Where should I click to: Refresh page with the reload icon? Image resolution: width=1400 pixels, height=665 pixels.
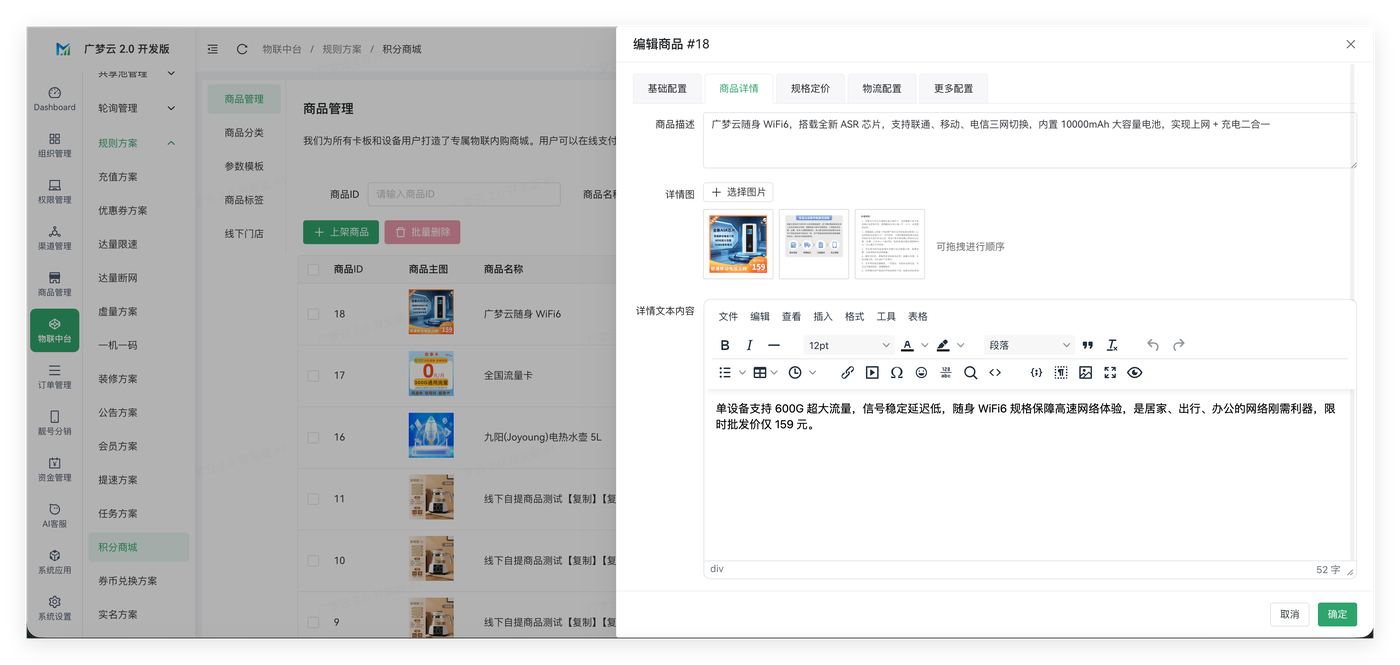click(242, 49)
